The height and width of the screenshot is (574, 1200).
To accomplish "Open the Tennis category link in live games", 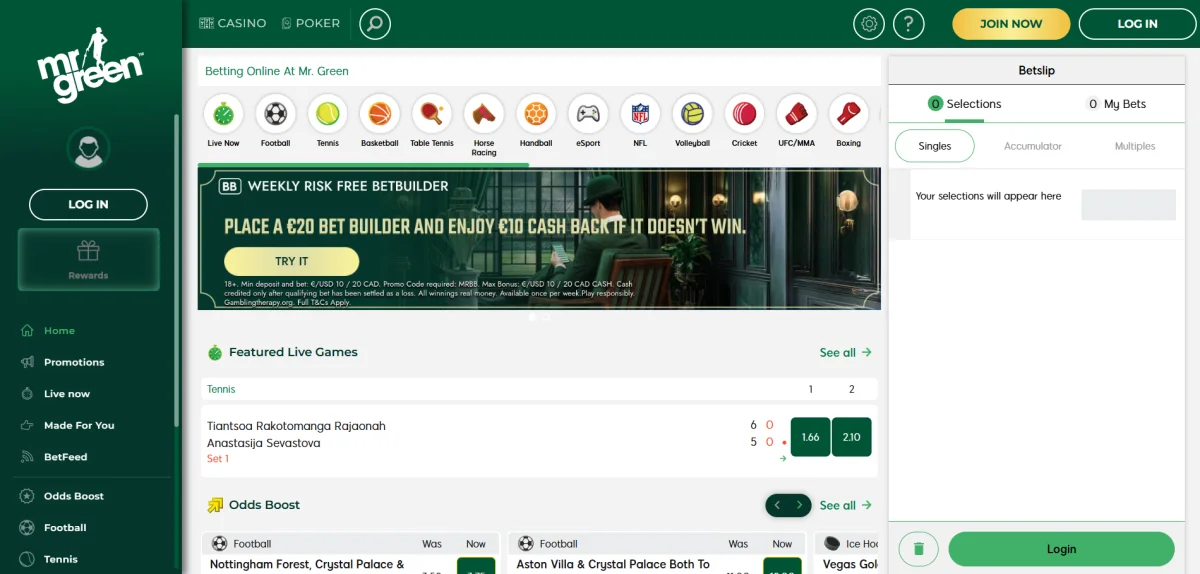I will click(221, 389).
